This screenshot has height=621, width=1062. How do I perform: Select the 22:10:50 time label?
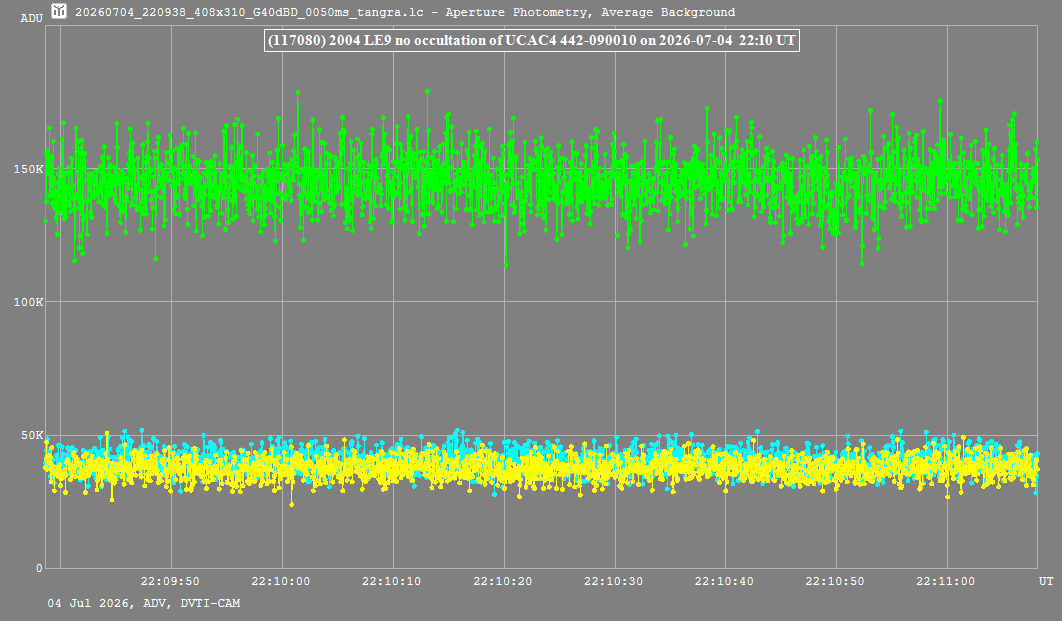tap(835, 581)
